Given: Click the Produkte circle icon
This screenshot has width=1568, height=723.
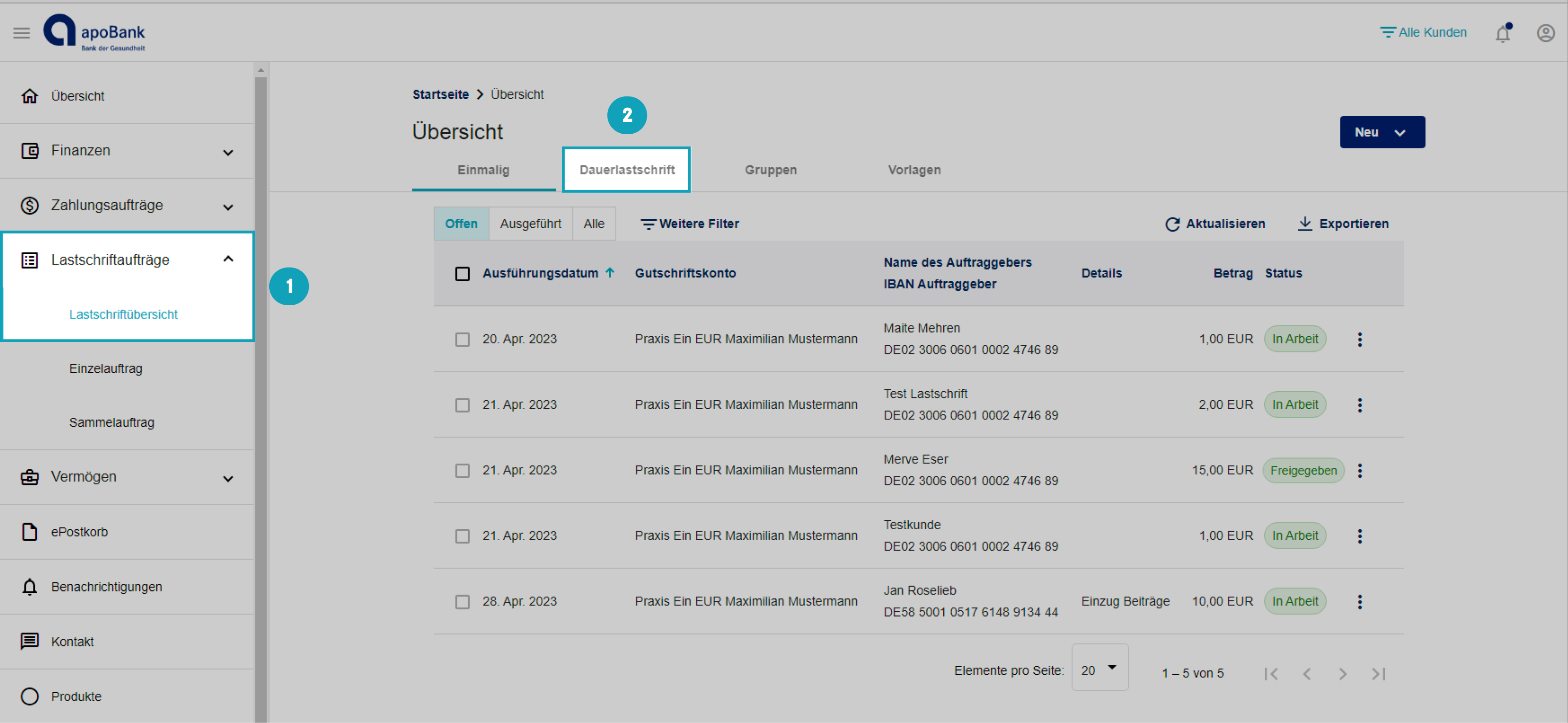Looking at the screenshot, I should coord(29,696).
